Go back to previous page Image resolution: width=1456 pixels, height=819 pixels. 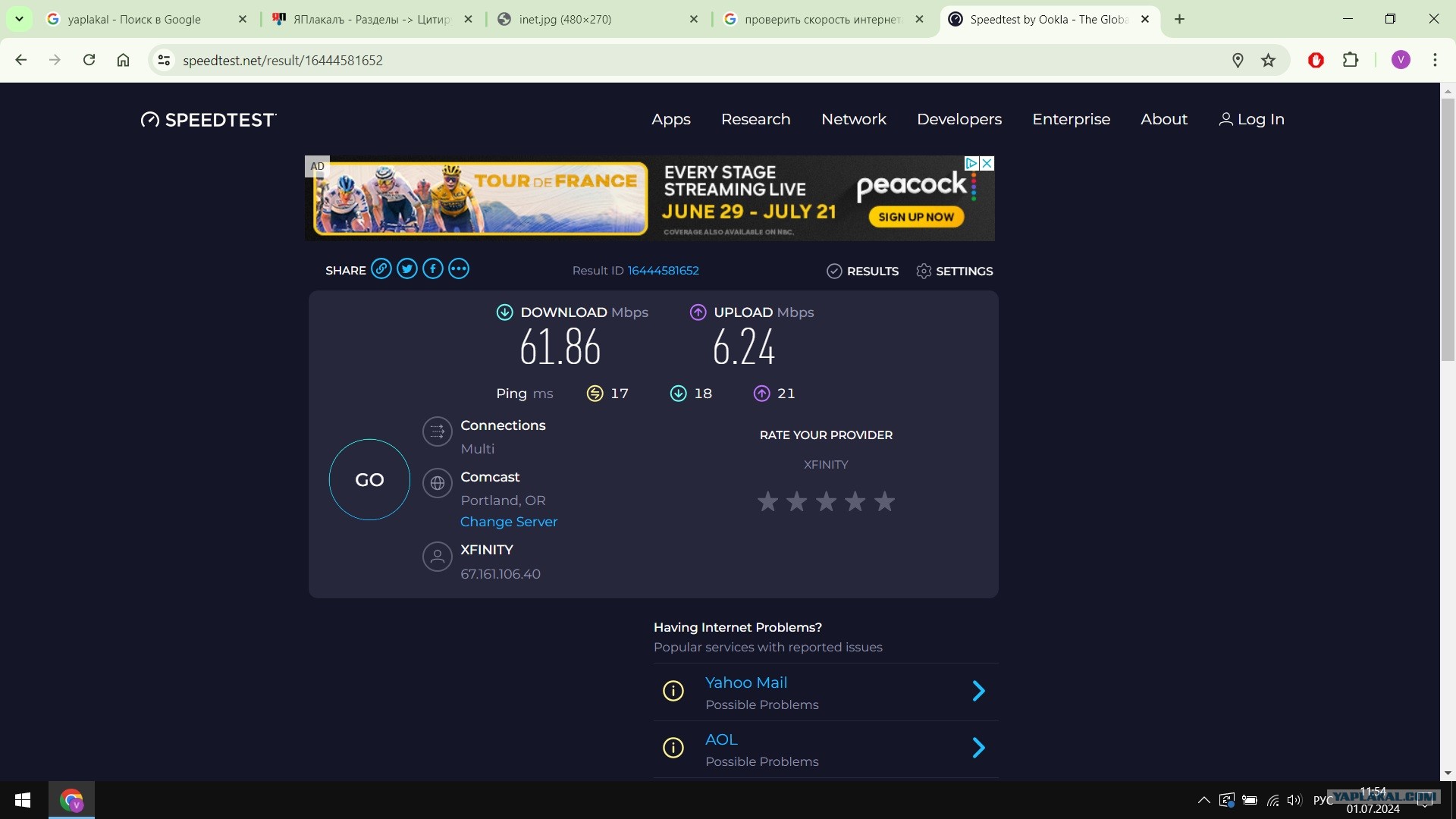(21, 60)
